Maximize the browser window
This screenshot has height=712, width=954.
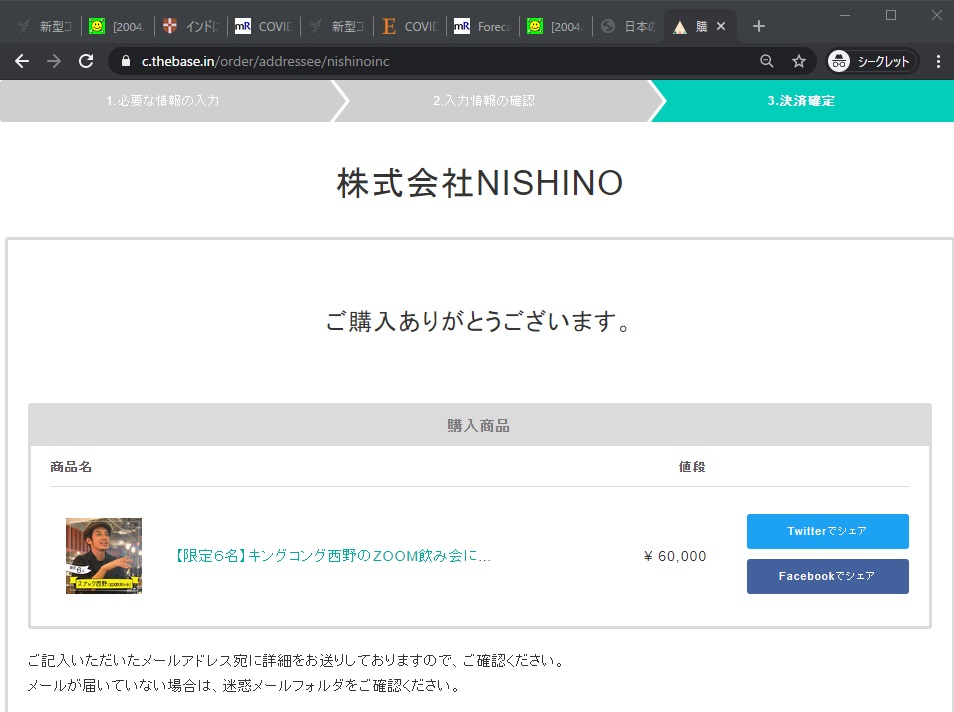891,15
